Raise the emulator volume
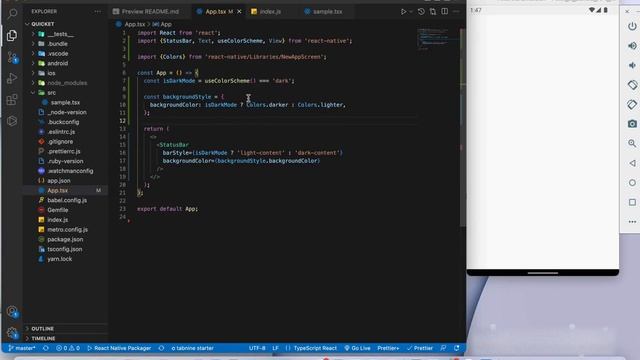 point(632,46)
